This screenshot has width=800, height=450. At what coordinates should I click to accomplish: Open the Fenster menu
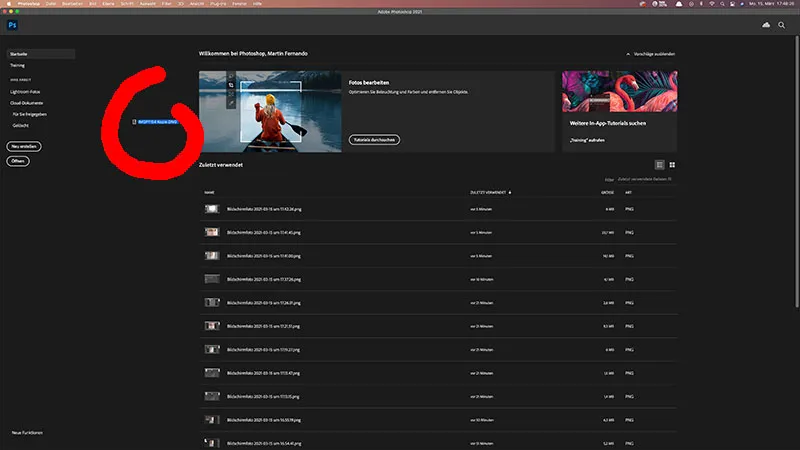click(239, 4)
